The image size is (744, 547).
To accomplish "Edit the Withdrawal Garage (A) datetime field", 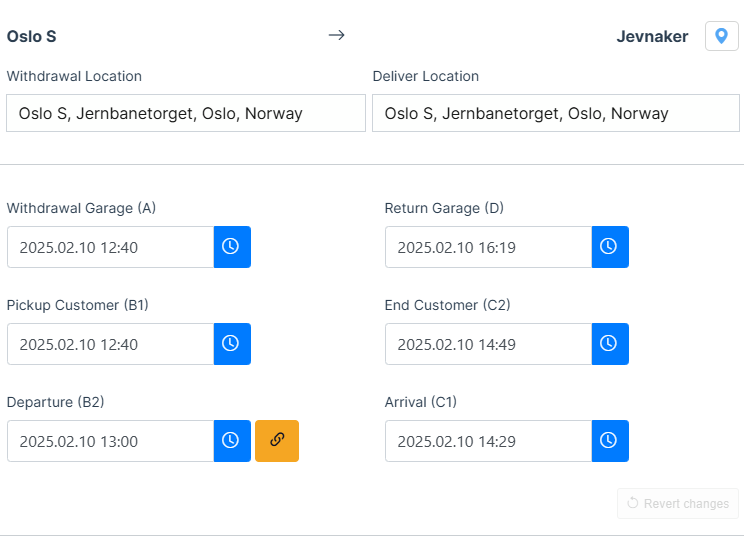I will pos(111,247).
